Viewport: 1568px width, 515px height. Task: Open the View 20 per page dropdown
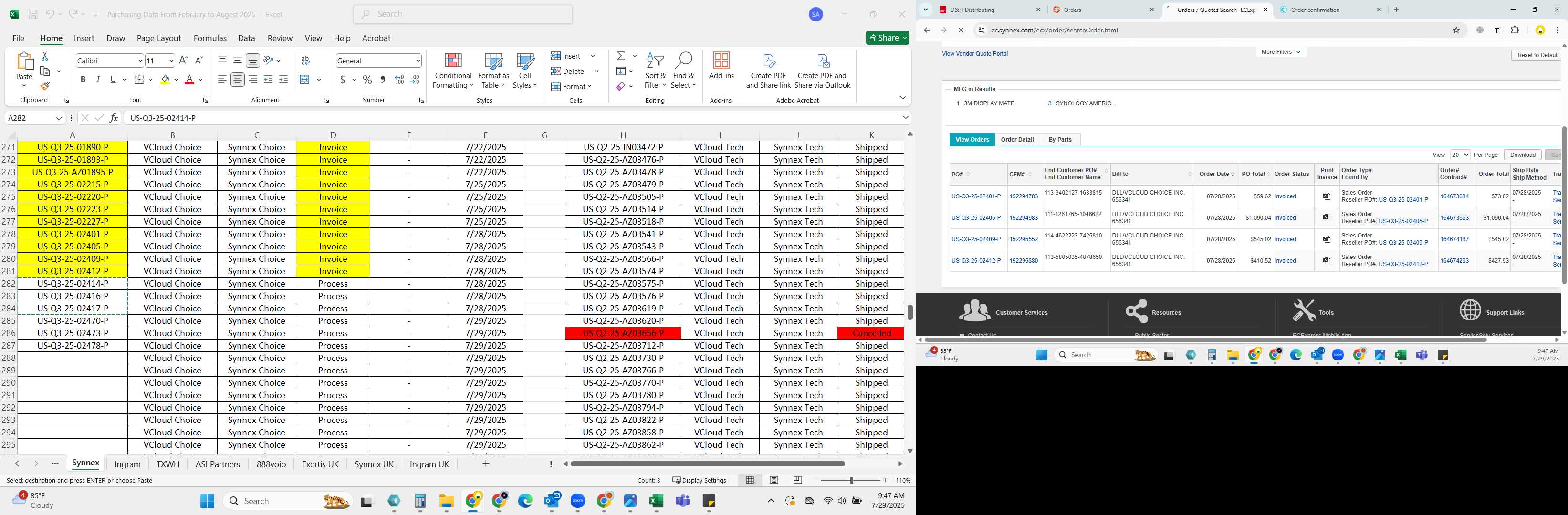point(1460,155)
